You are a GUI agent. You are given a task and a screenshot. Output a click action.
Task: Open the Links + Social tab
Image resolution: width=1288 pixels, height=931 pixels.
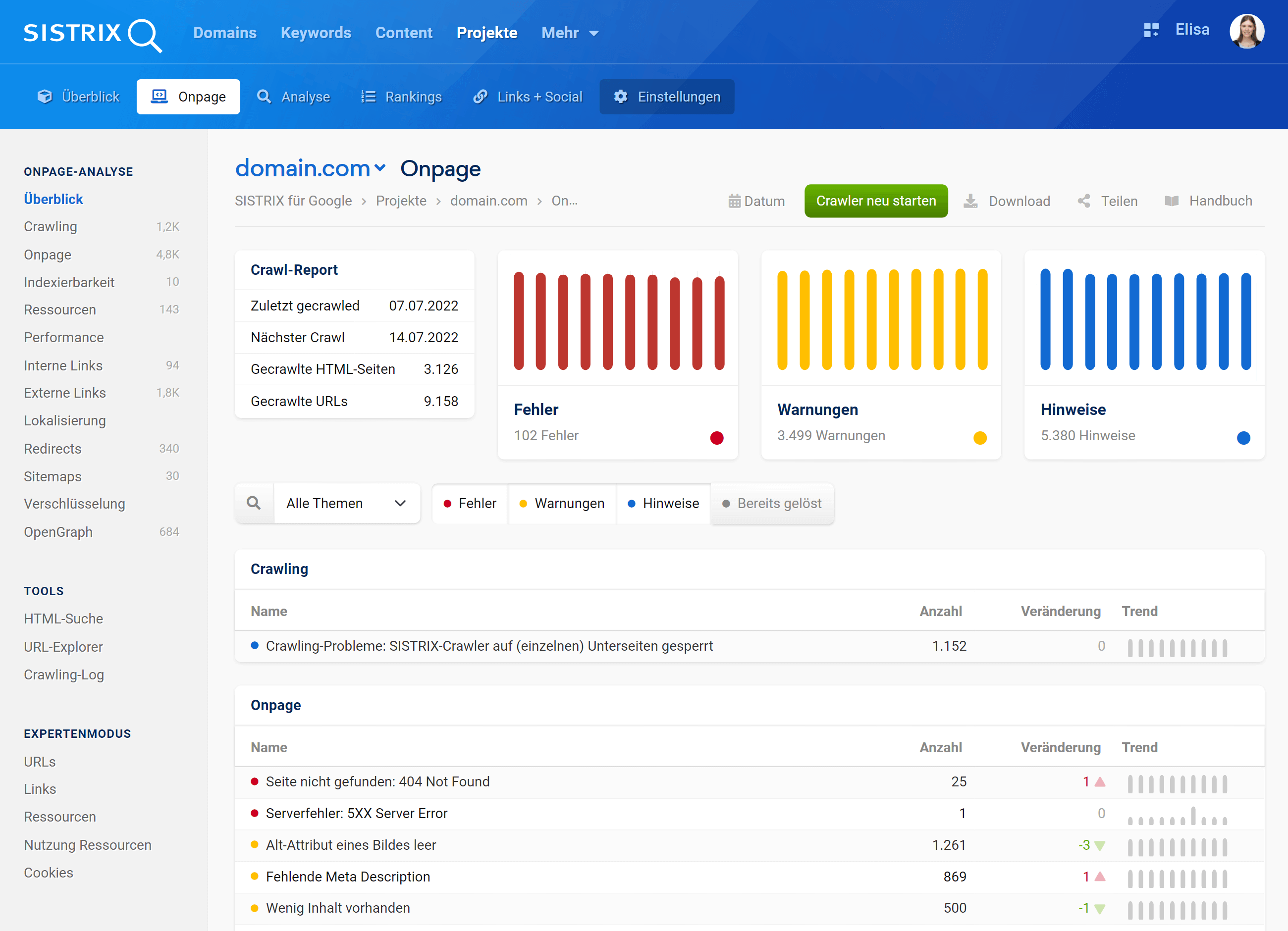point(529,96)
